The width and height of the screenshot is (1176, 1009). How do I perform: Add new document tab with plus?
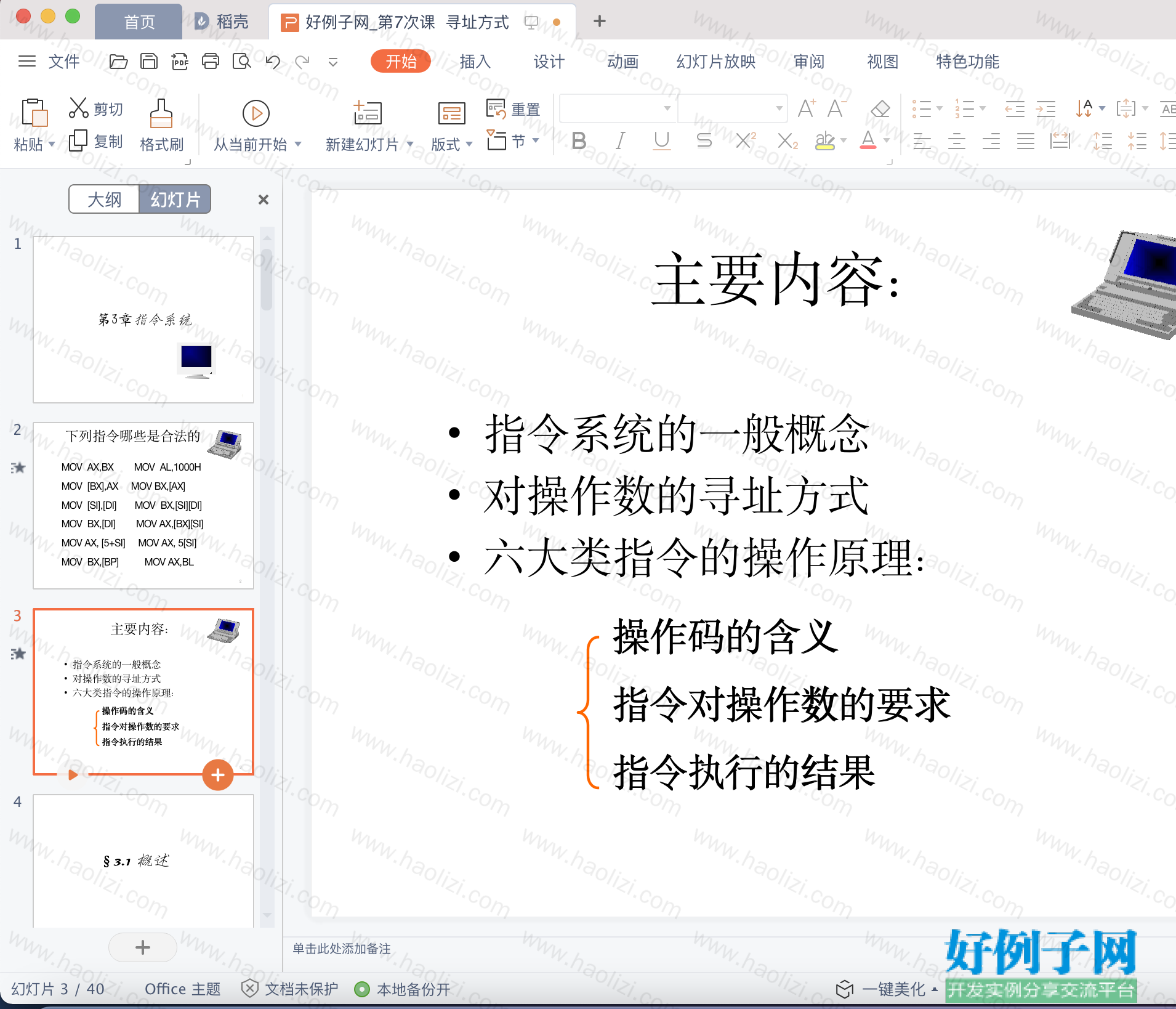pos(600,21)
